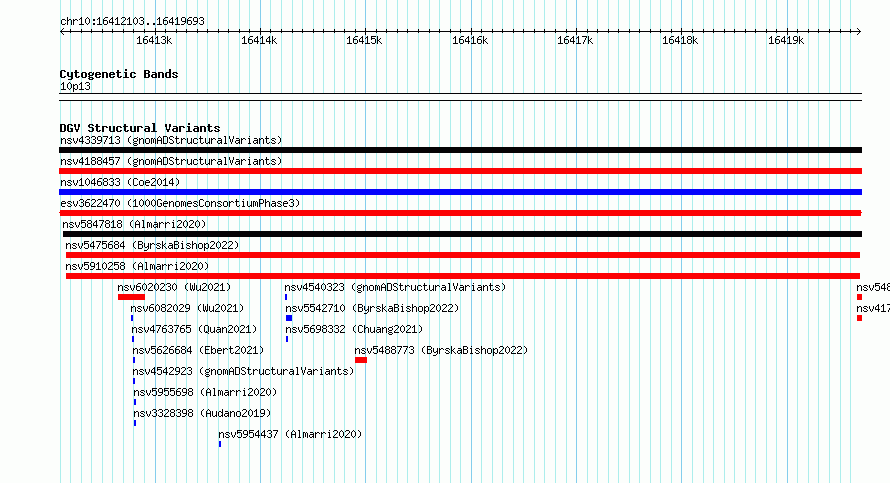Click the esv3622470 red variant bar
The height and width of the screenshot is (483, 890).
[460, 213]
